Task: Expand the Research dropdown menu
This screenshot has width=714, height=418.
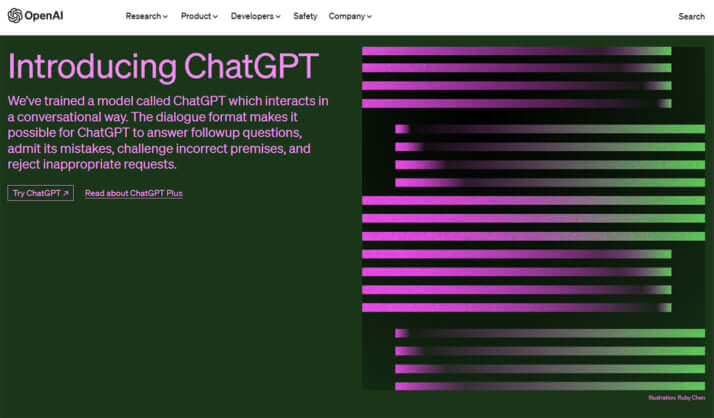Action: coord(147,16)
